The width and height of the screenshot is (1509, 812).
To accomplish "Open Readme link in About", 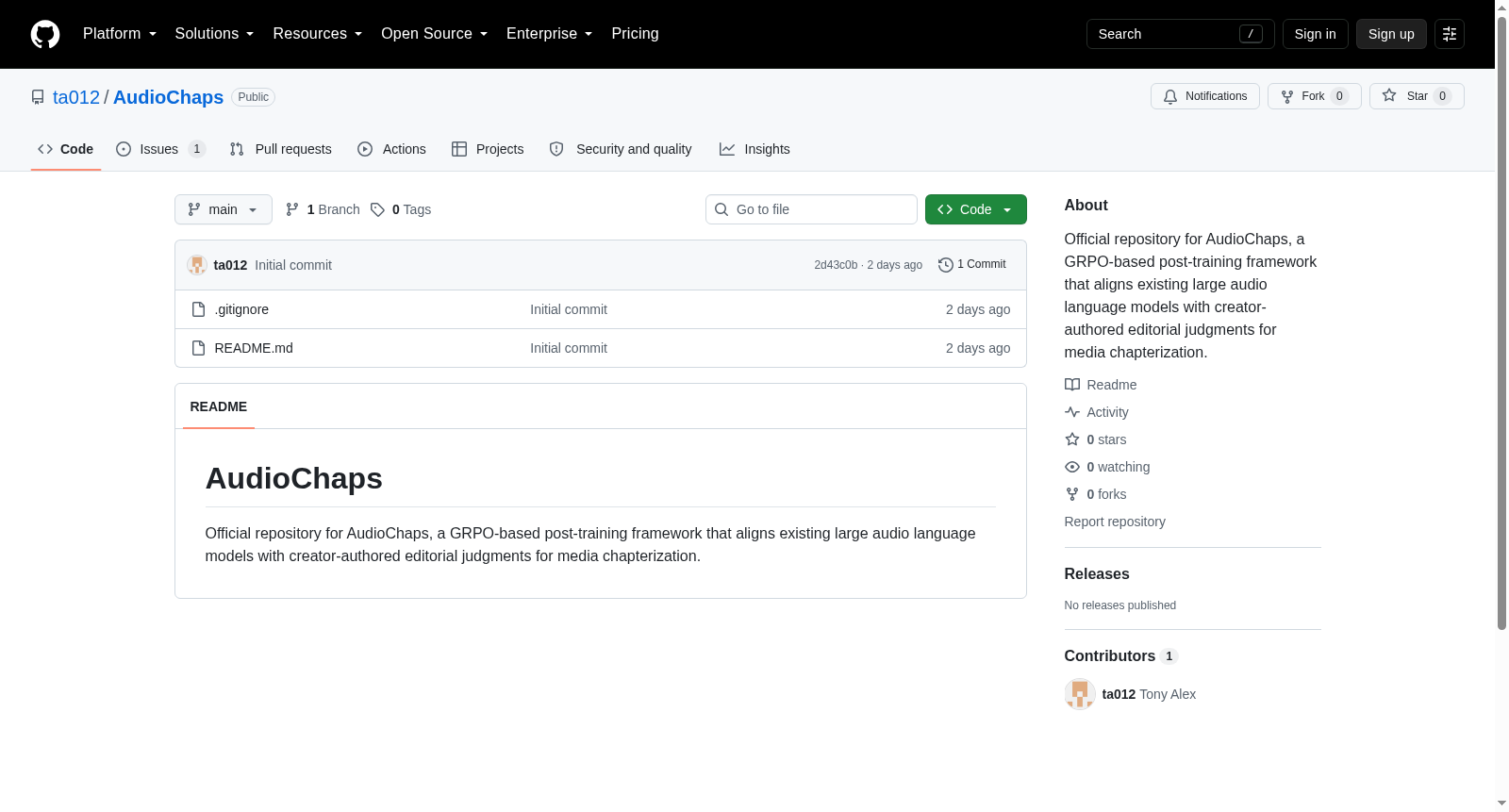I will (x=1111, y=385).
